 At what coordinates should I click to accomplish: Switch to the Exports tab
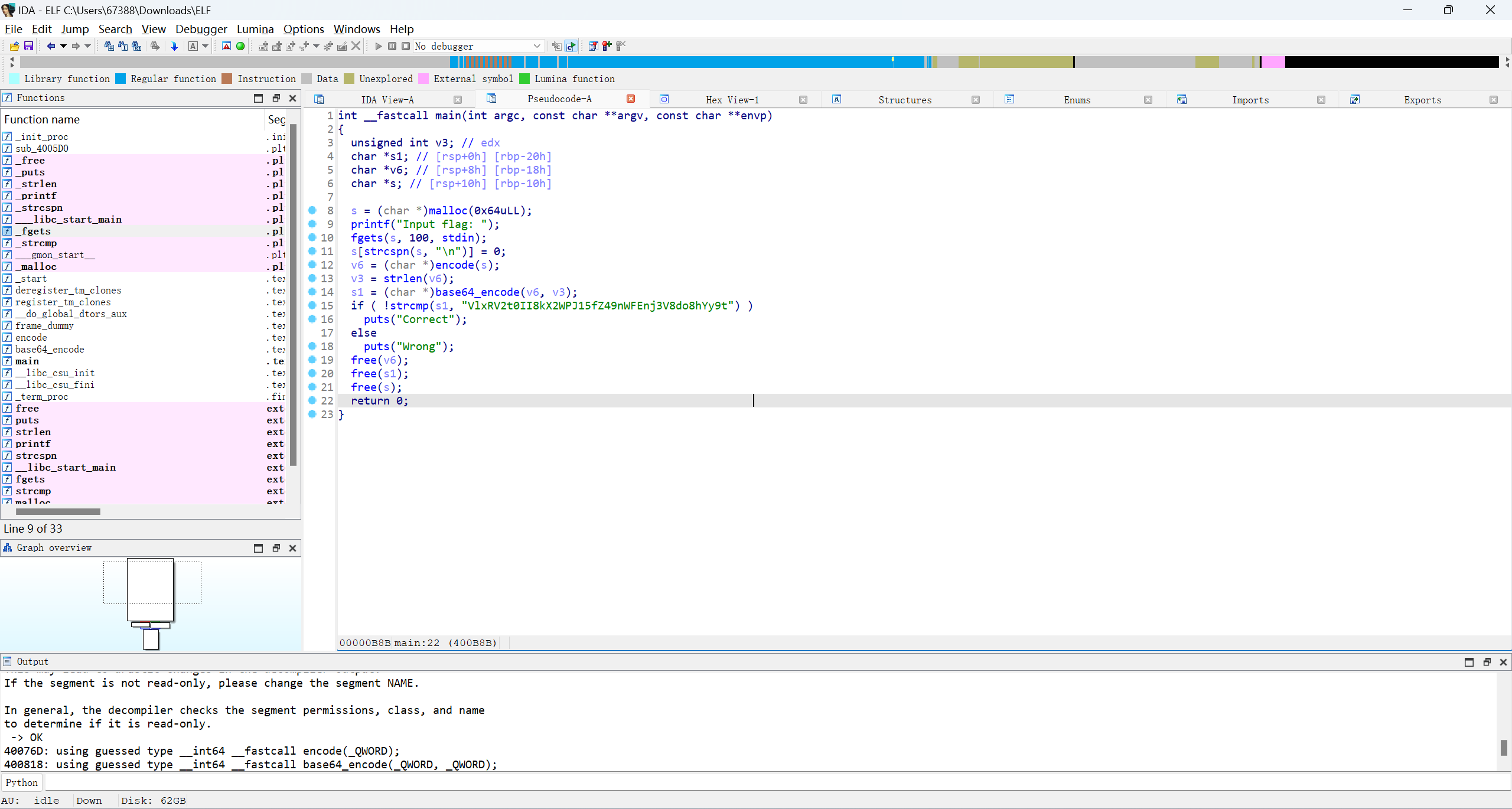pos(1423,100)
